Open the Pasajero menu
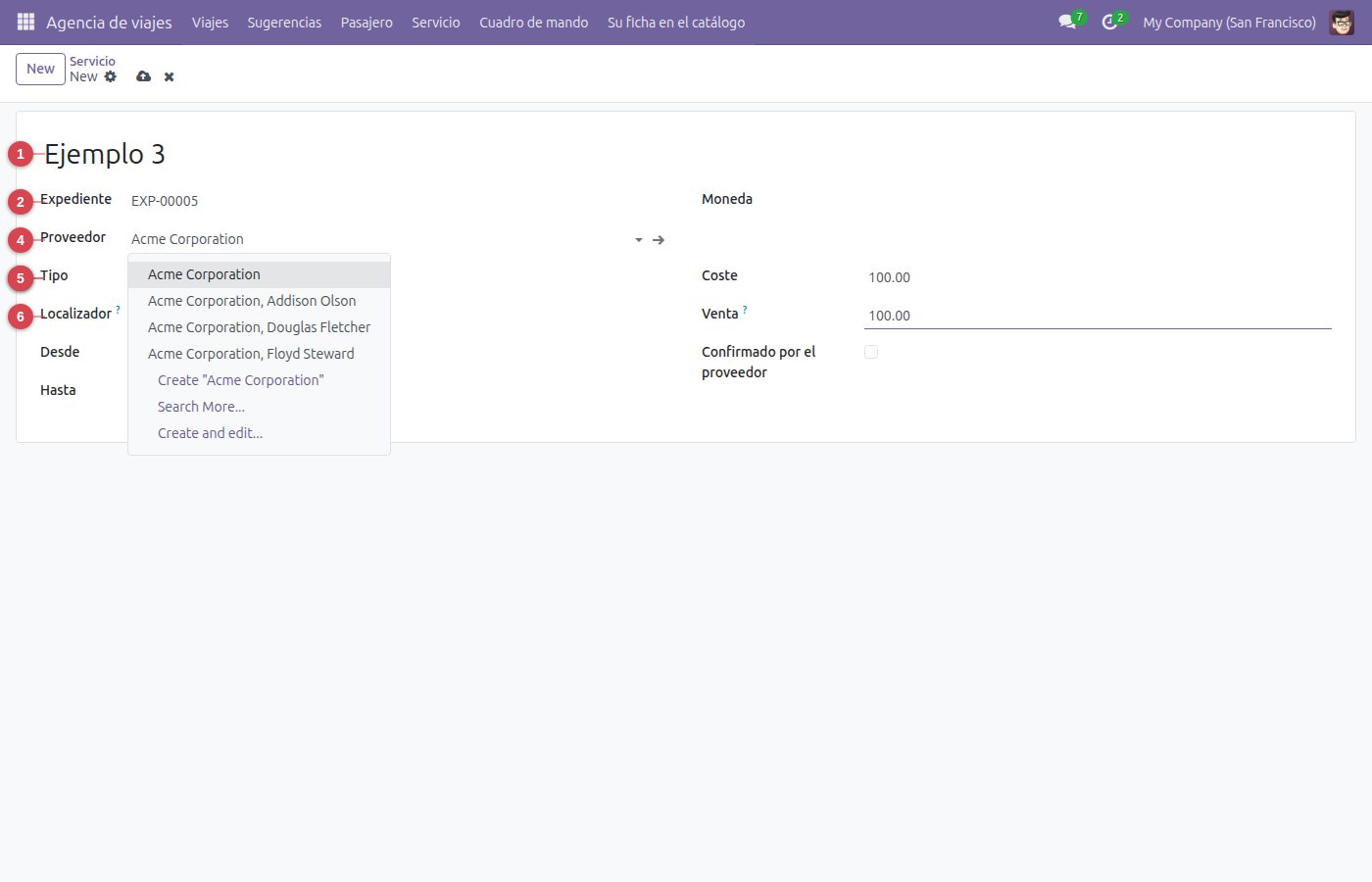 [x=367, y=22]
